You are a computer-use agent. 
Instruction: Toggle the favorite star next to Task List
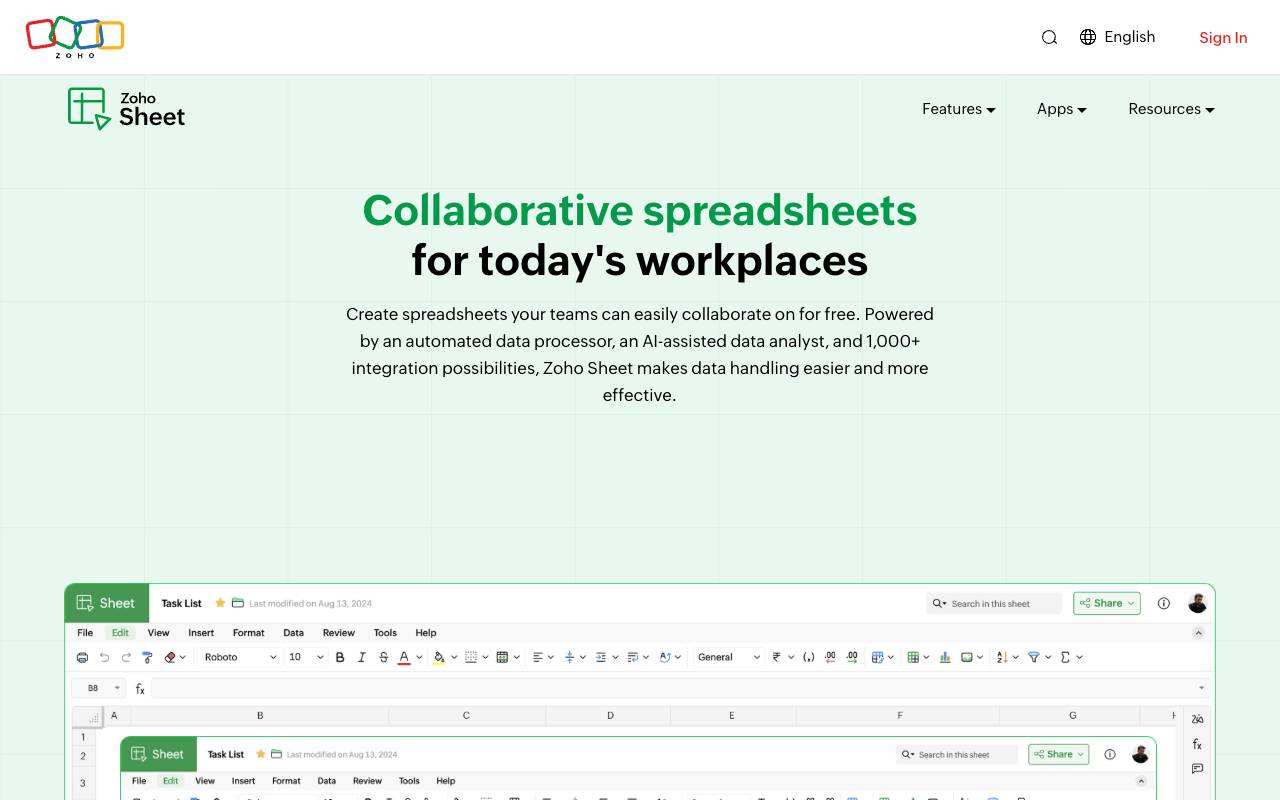pyautogui.click(x=220, y=603)
